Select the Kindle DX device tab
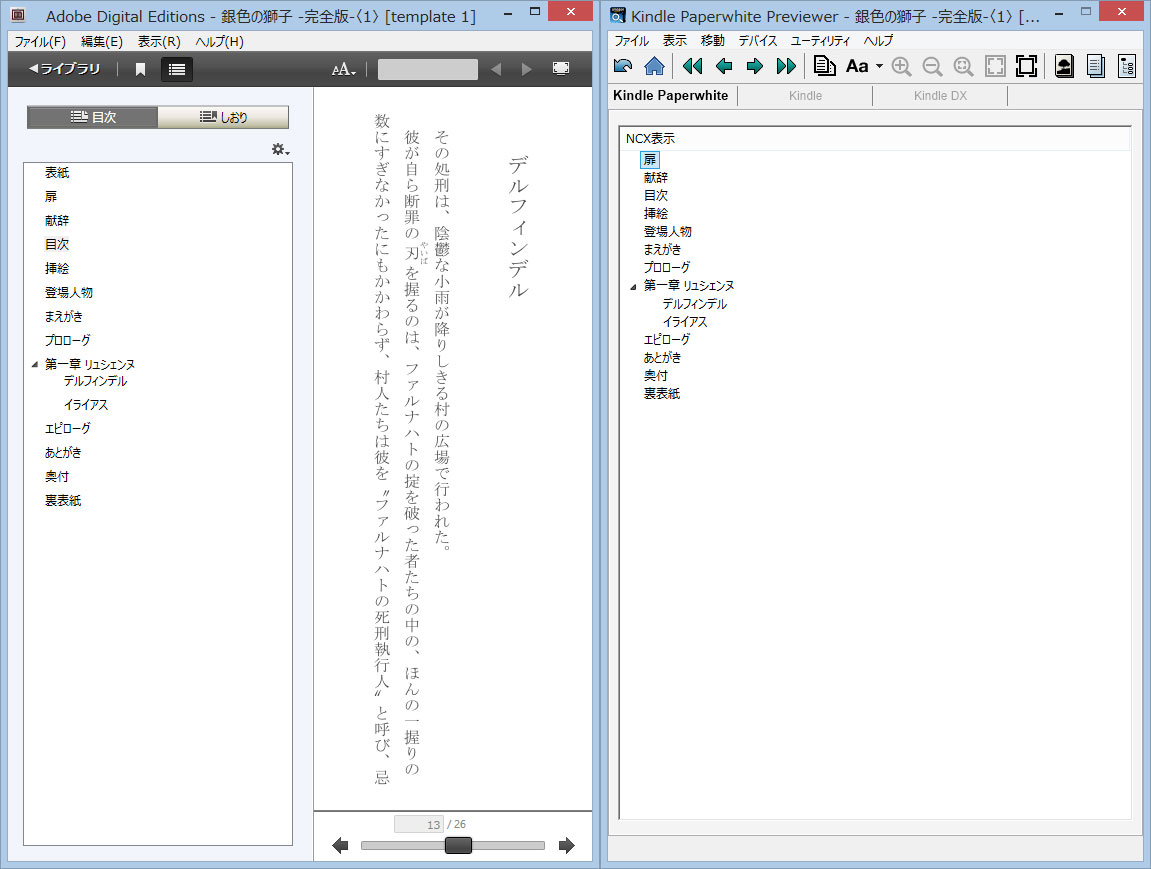 (940, 95)
